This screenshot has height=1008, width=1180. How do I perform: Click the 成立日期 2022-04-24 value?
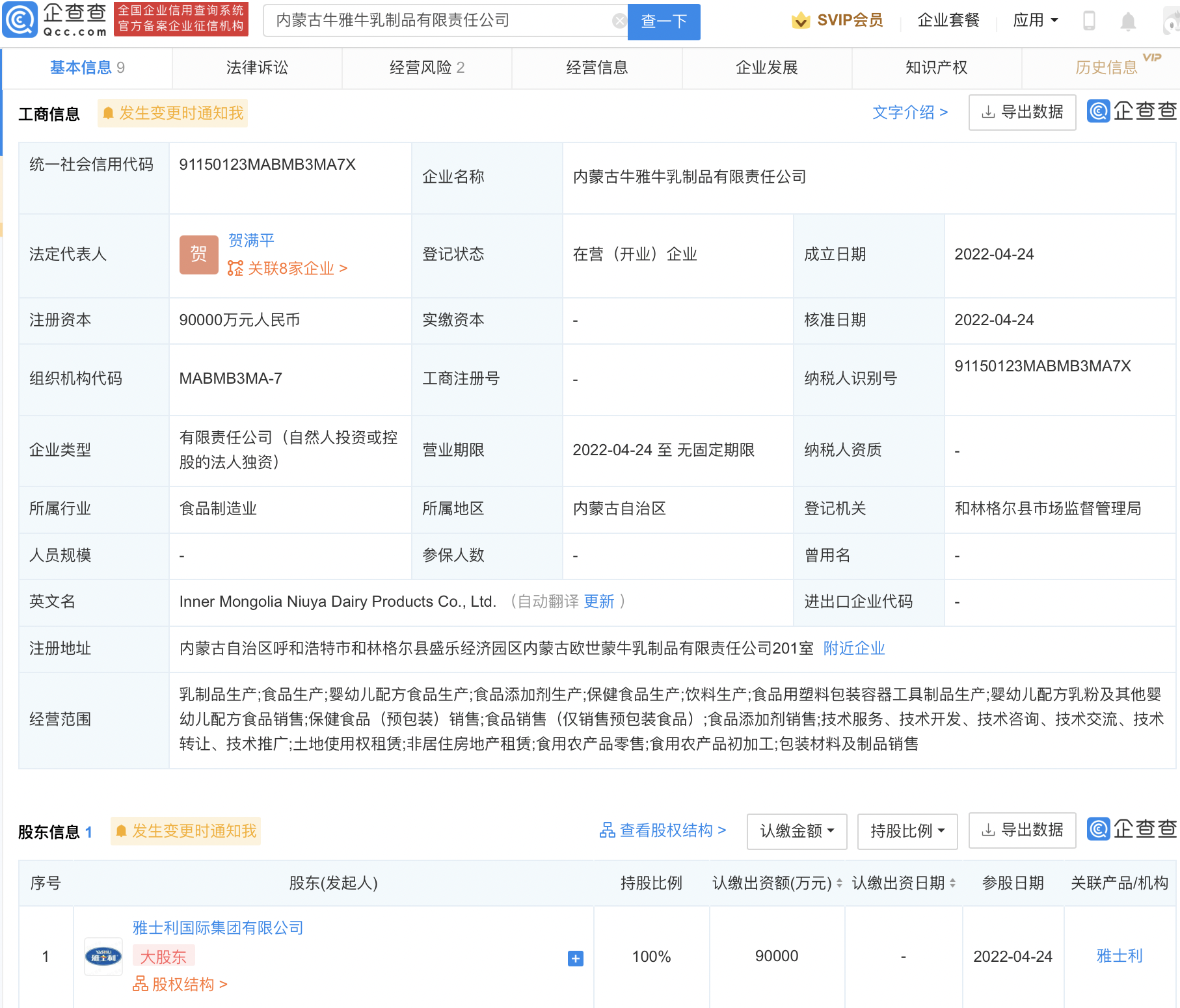coord(994,254)
